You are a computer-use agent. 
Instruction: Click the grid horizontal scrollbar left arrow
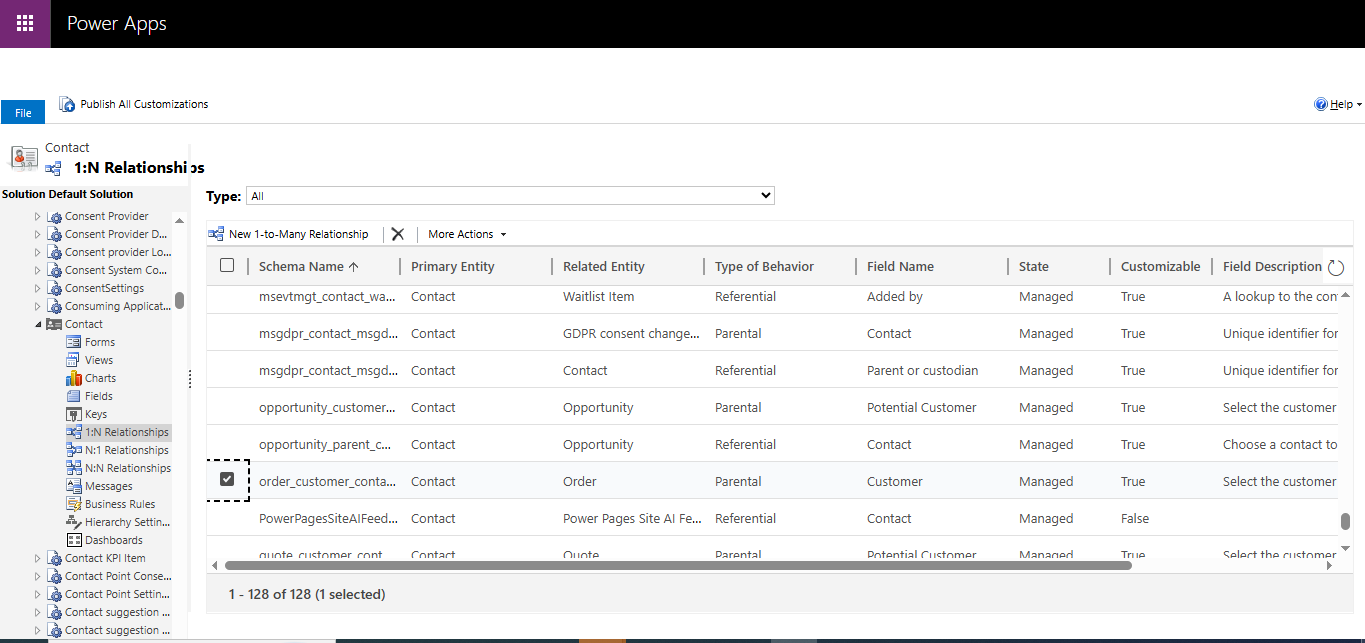tap(213, 565)
